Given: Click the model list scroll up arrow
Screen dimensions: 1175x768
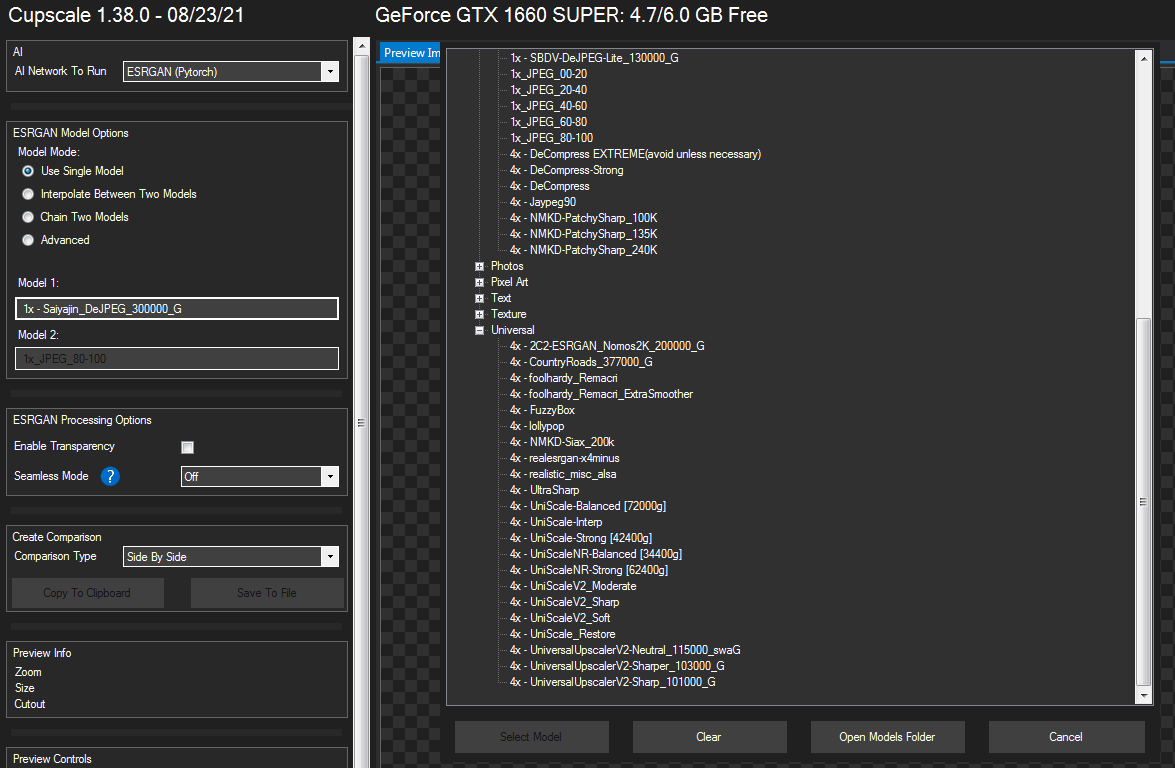Looking at the screenshot, I should (x=1144, y=58).
